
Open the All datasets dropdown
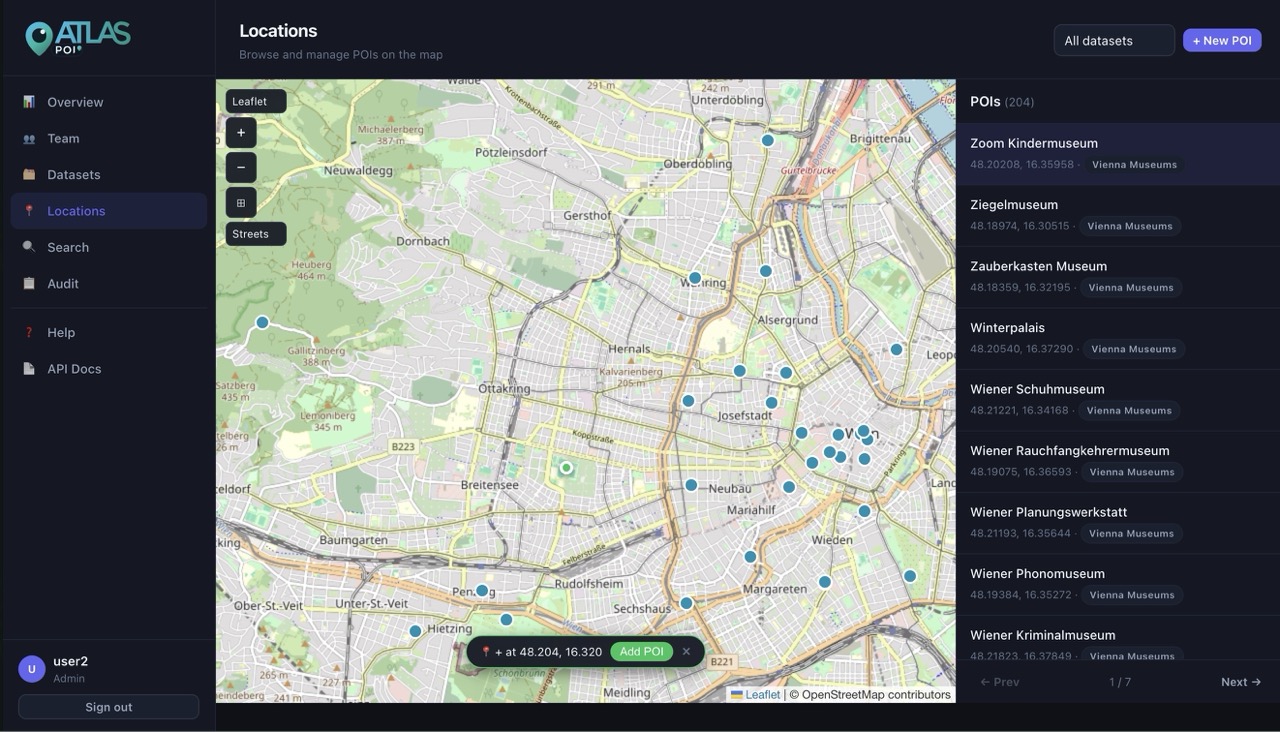pyautogui.click(x=1114, y=40)
